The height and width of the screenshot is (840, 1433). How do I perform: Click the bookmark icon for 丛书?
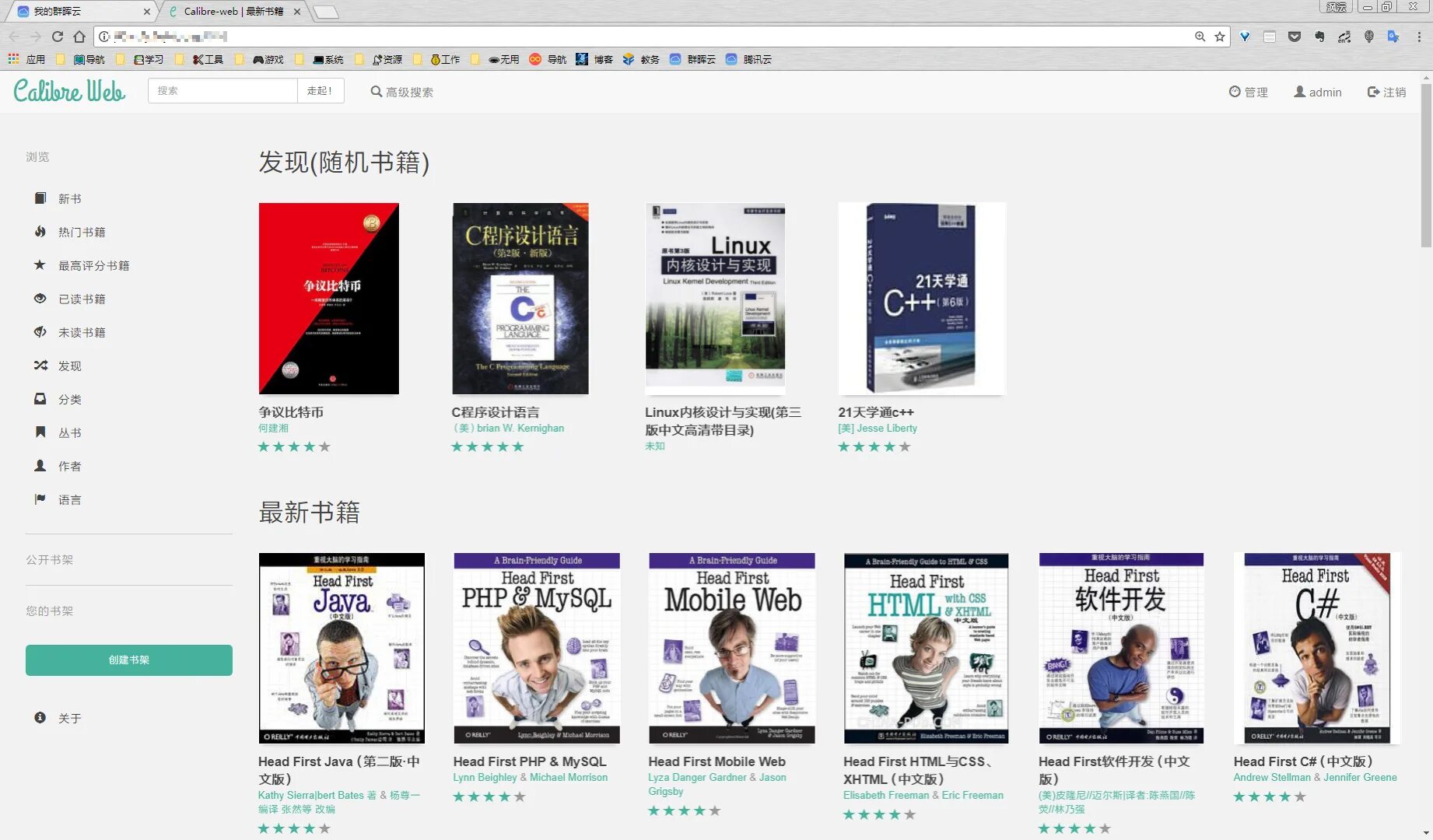(x=40, y=432)
